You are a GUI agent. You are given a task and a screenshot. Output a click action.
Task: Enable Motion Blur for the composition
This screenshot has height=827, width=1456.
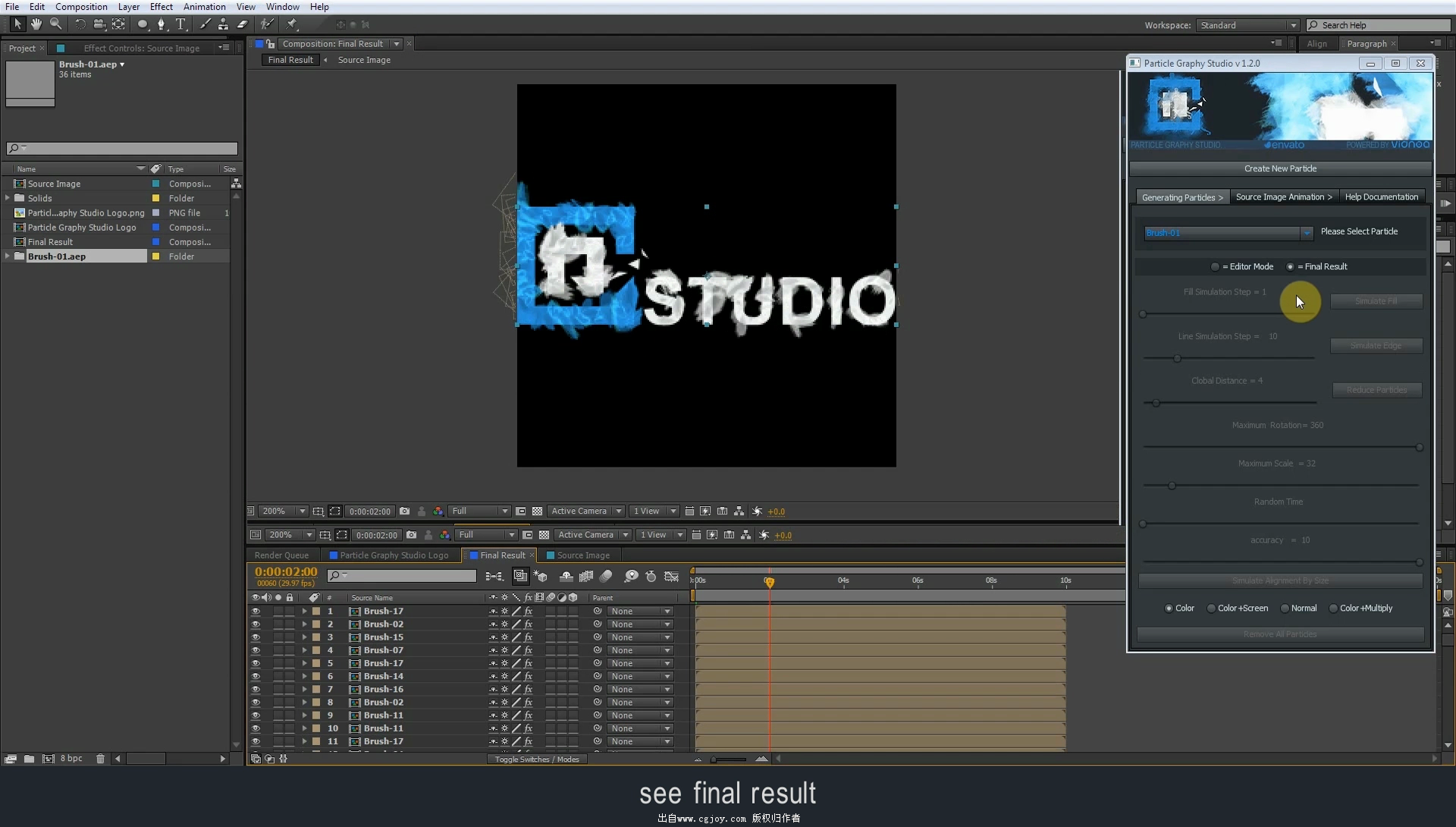[607, 577]
